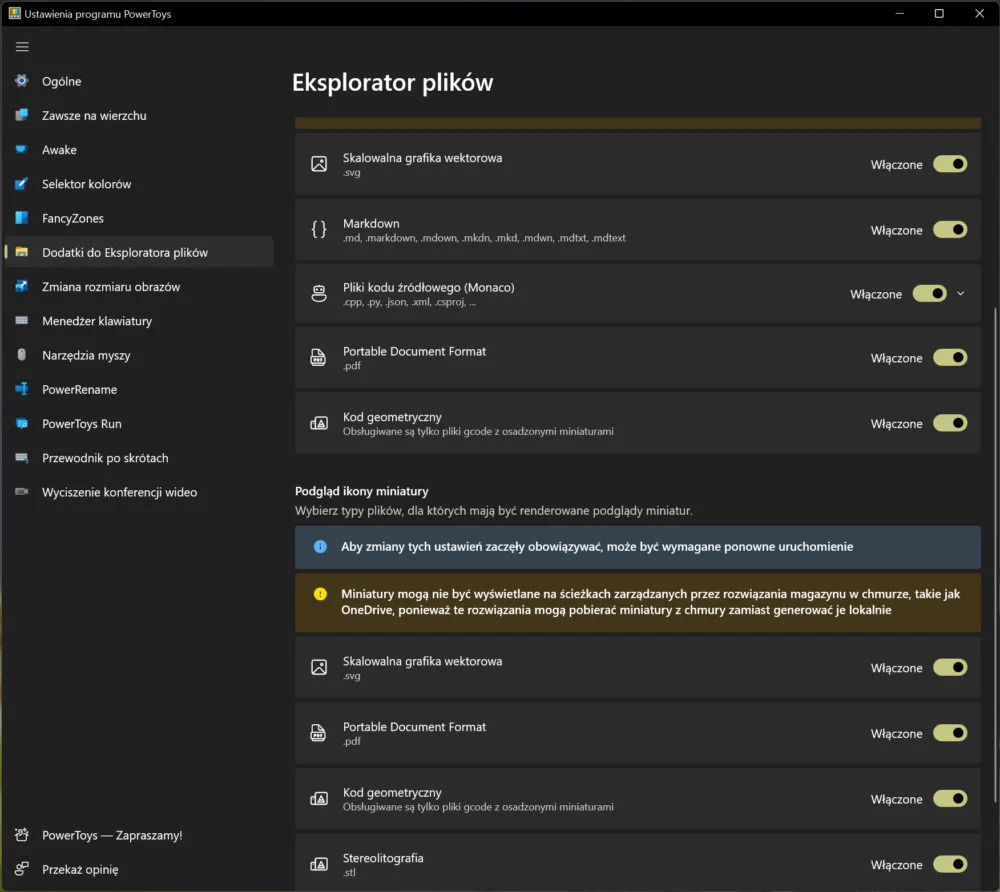Navigate to FancyZones

(139, 218)
